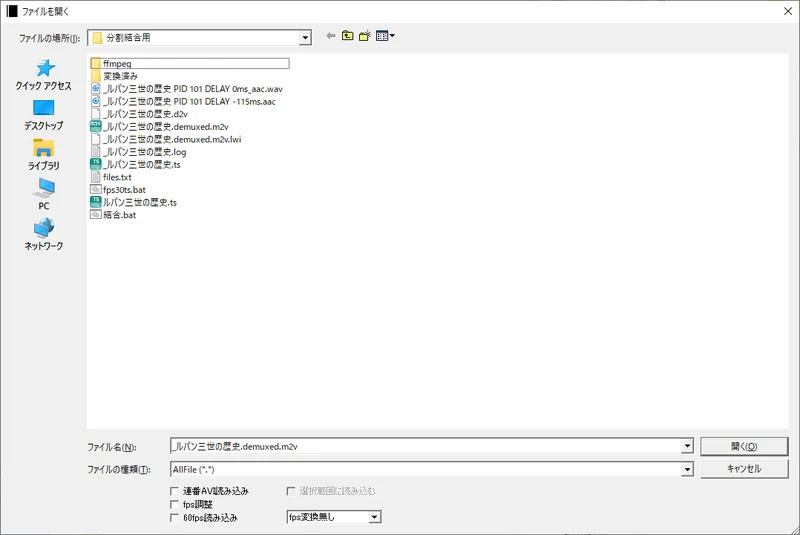Select the file 結合.bat
800x535 pixels.
119,215
